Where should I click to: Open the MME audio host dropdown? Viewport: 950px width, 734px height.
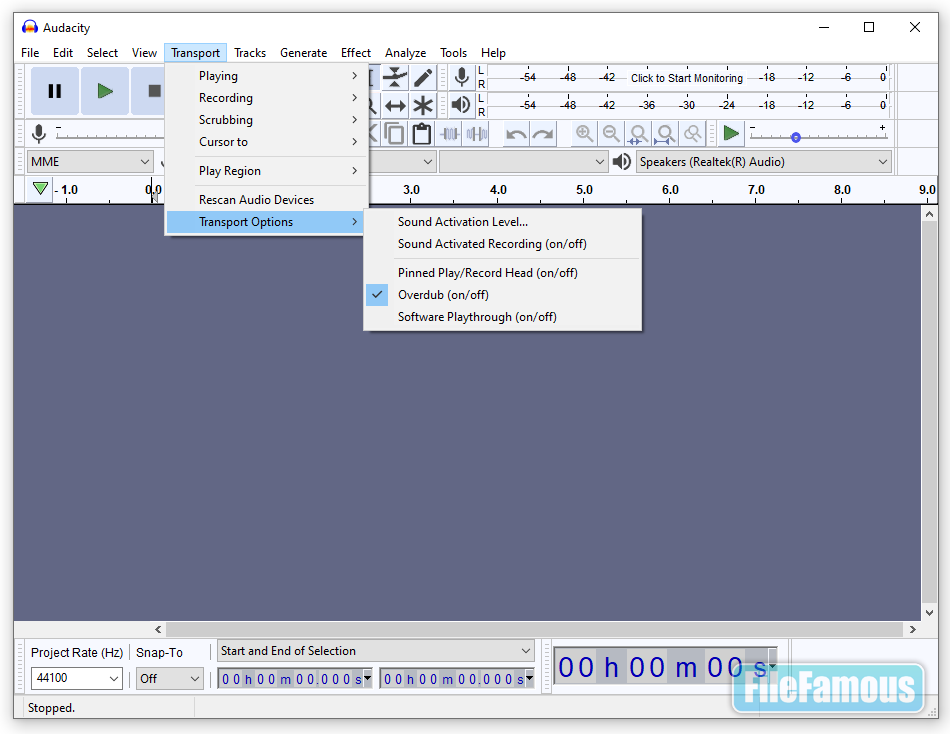pyautogui.click(x=90, y=162)
